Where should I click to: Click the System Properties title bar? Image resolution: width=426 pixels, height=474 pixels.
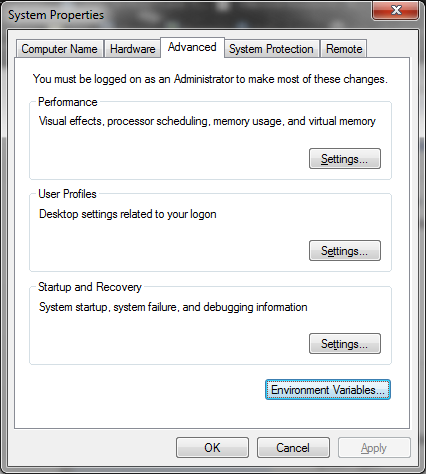click(x=187, y=15)
